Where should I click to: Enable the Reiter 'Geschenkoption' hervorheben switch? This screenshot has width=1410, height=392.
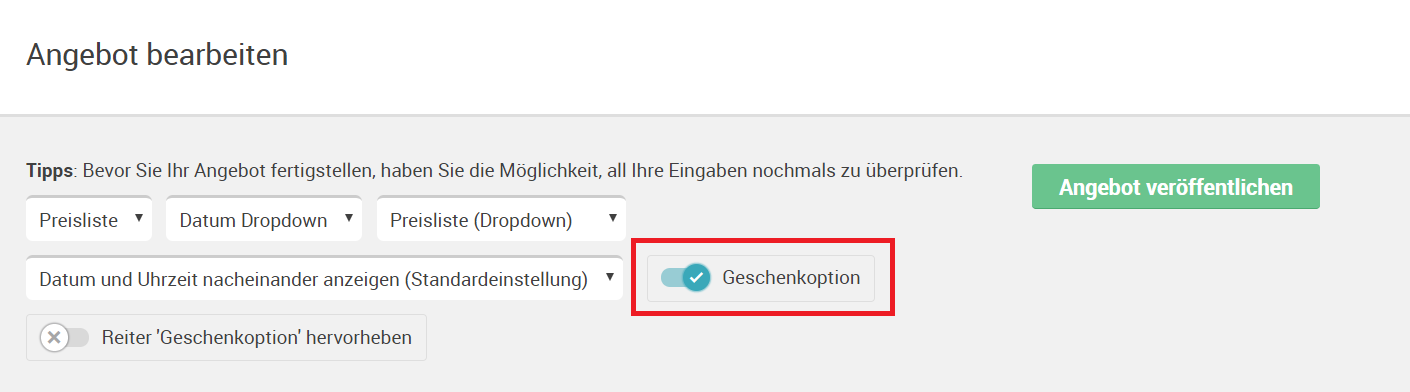click(64, 337)
